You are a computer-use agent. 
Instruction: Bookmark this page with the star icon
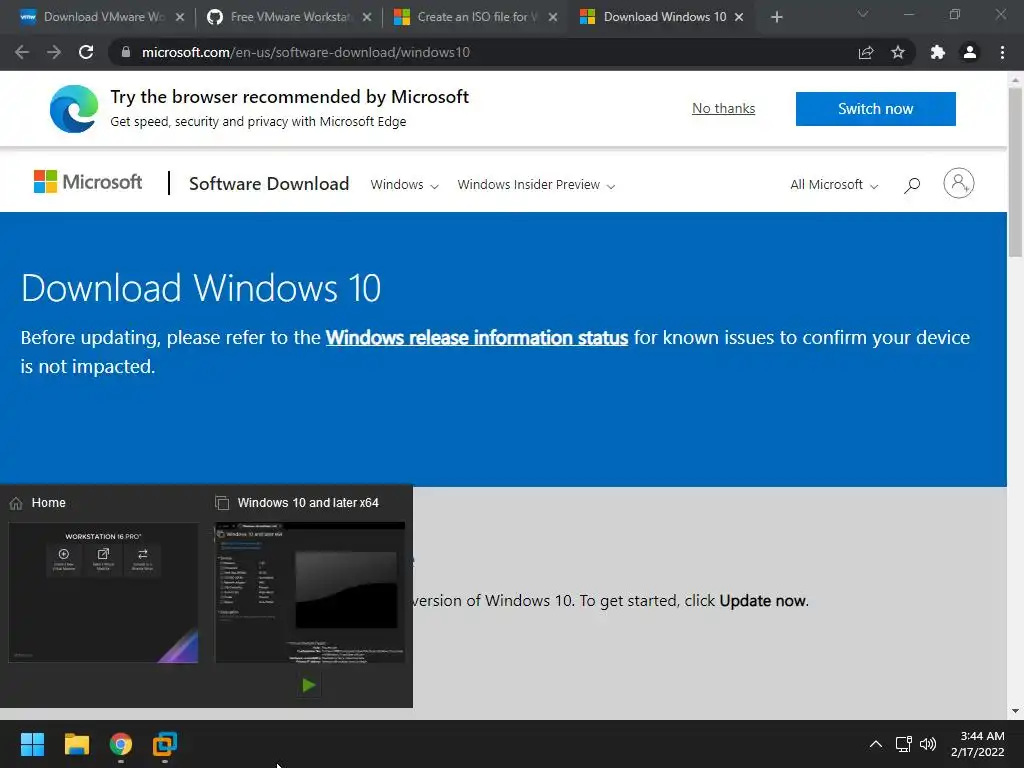(x=898, y=52)
